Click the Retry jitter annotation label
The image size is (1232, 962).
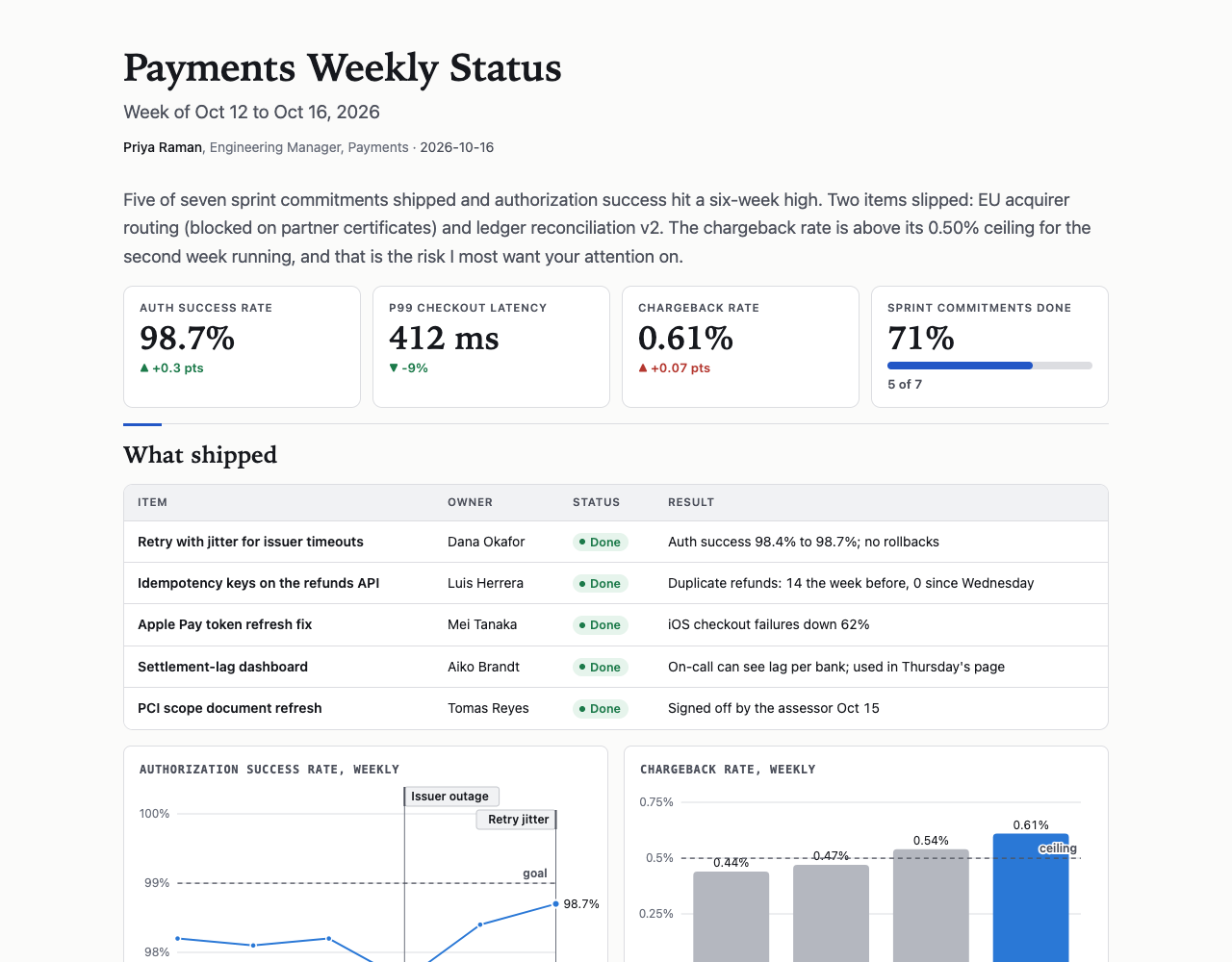[x=517, y=820]
